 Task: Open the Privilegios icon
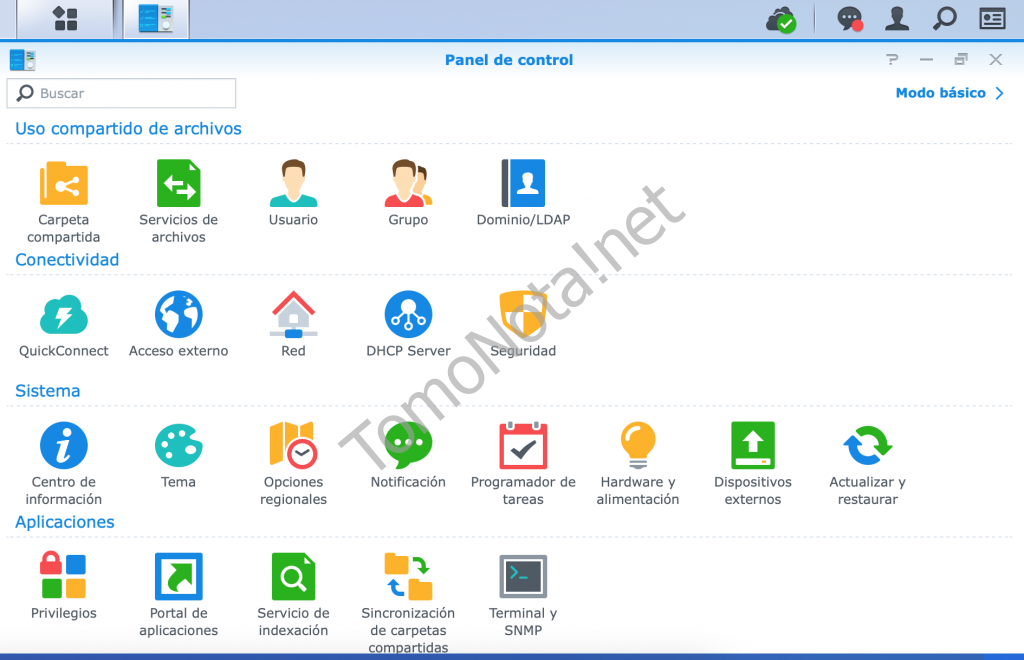pos(64,577)
